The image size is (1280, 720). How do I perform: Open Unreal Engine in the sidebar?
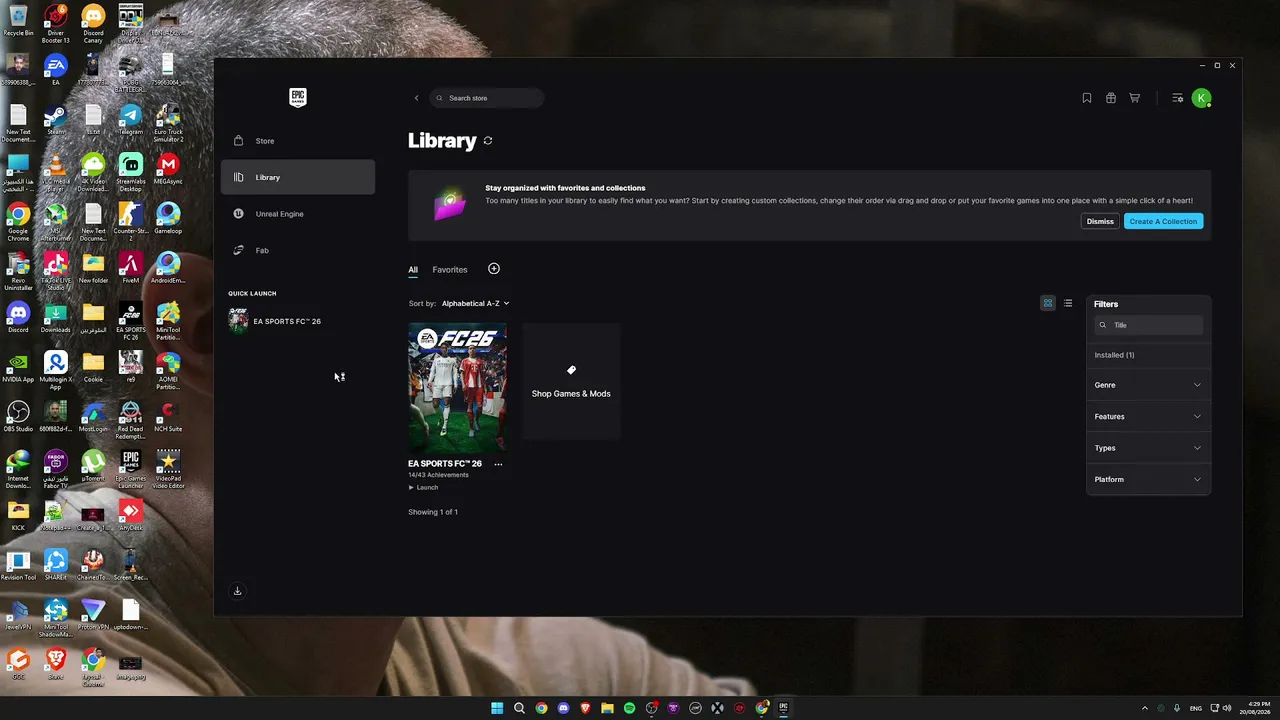[298, 214]
